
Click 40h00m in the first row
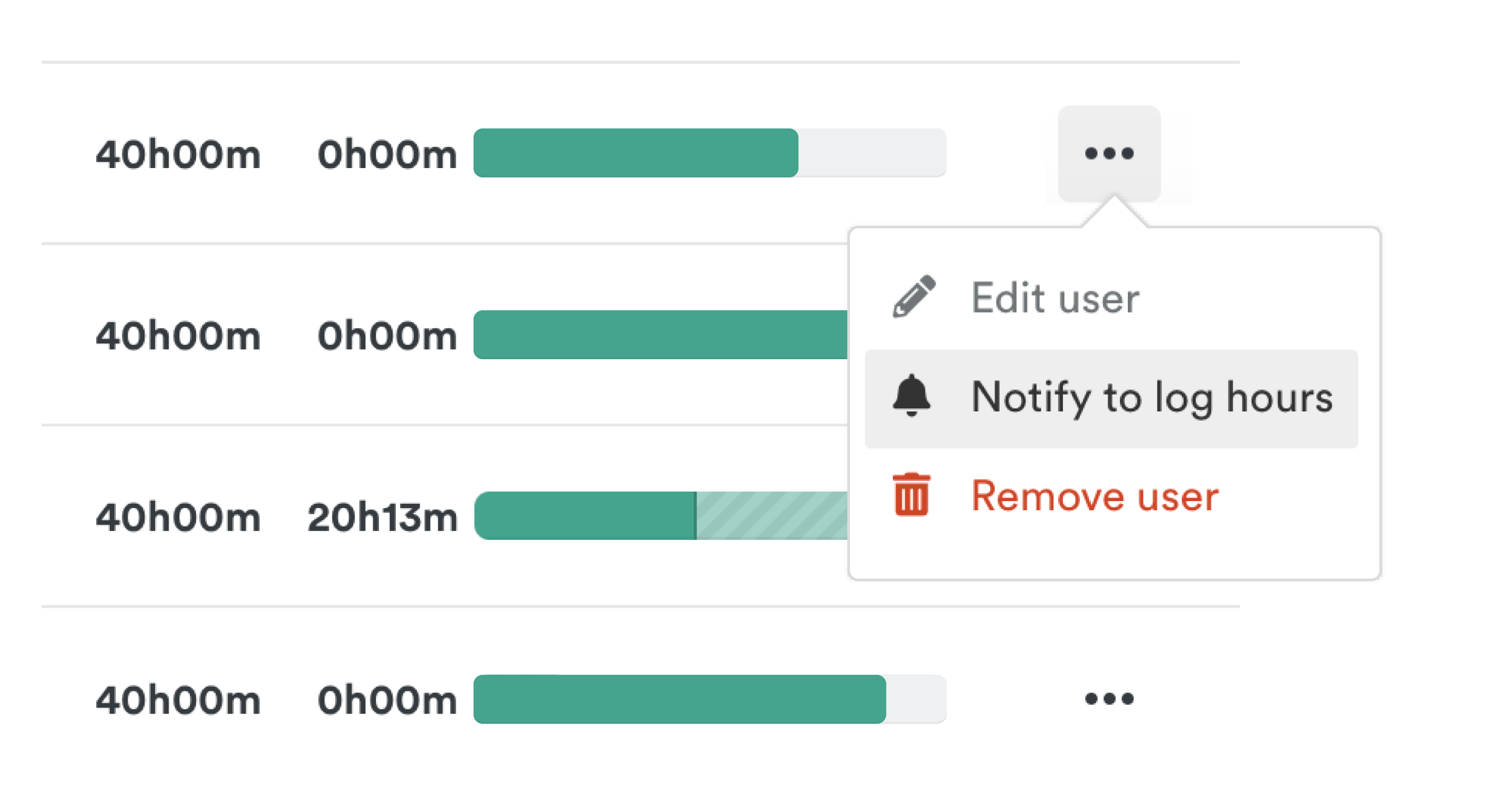tap(178, 155)
